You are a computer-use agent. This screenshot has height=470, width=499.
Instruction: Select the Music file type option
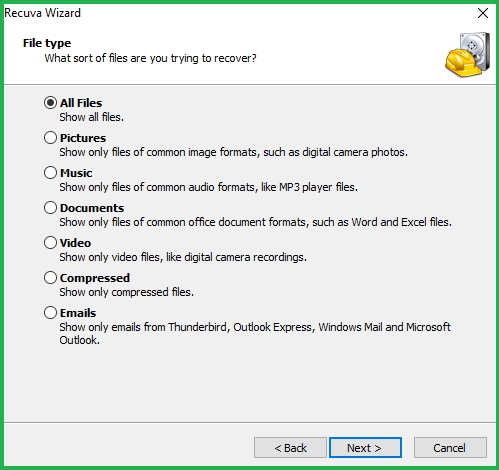pos(50,173)
